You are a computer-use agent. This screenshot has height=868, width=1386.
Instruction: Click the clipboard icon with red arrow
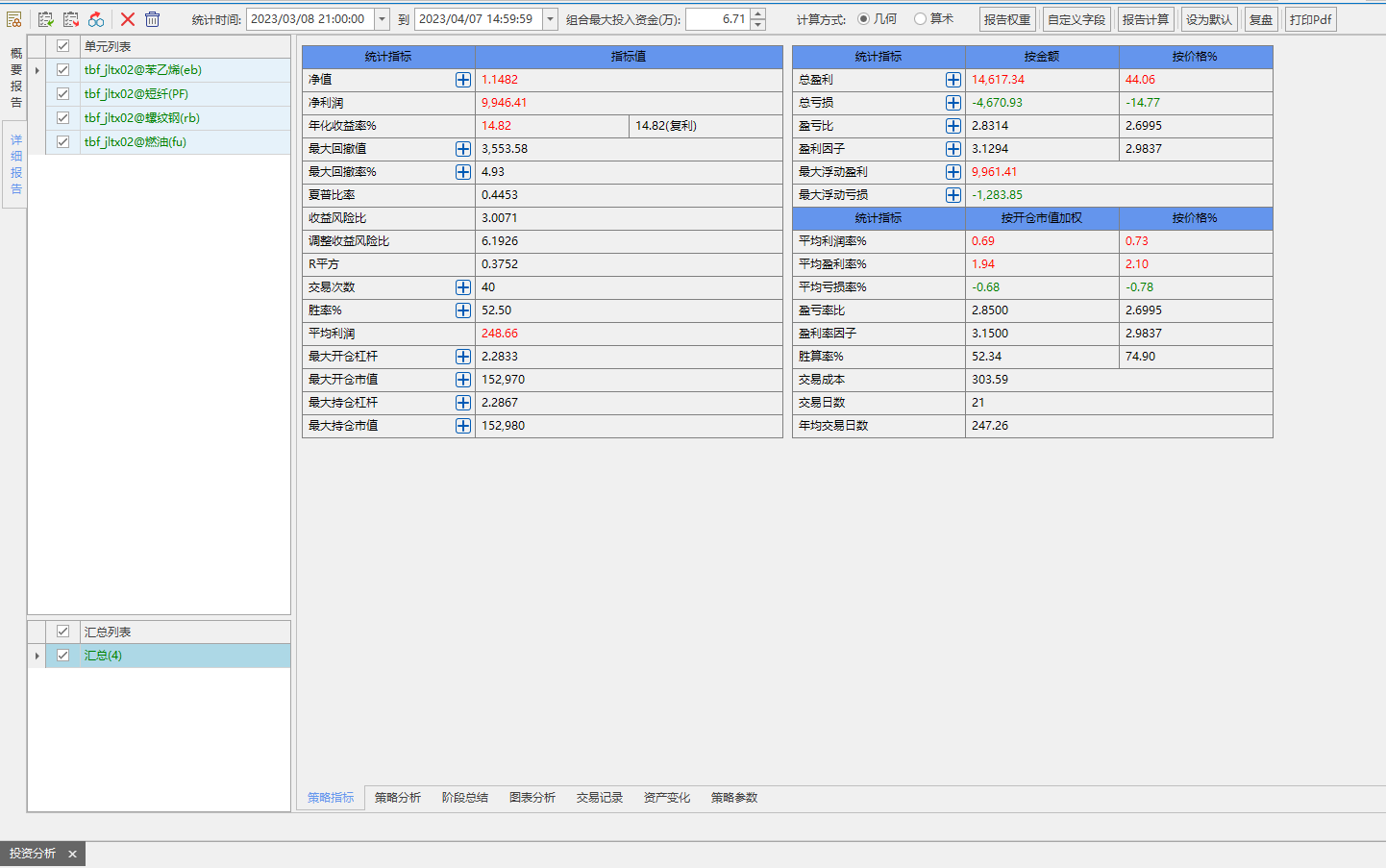point(71,19)
